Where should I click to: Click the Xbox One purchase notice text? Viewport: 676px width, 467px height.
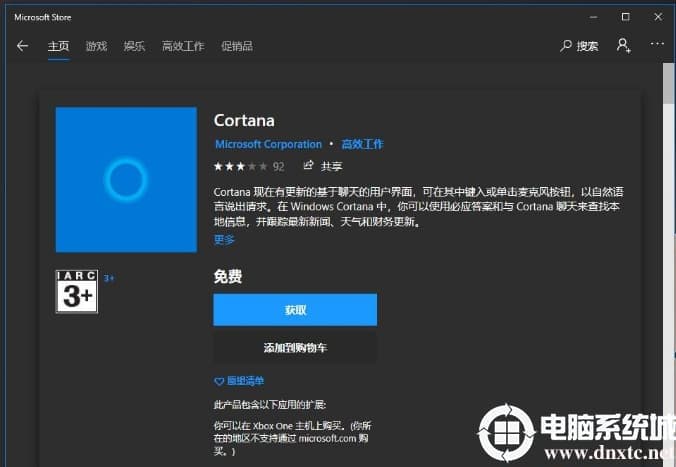292,439
